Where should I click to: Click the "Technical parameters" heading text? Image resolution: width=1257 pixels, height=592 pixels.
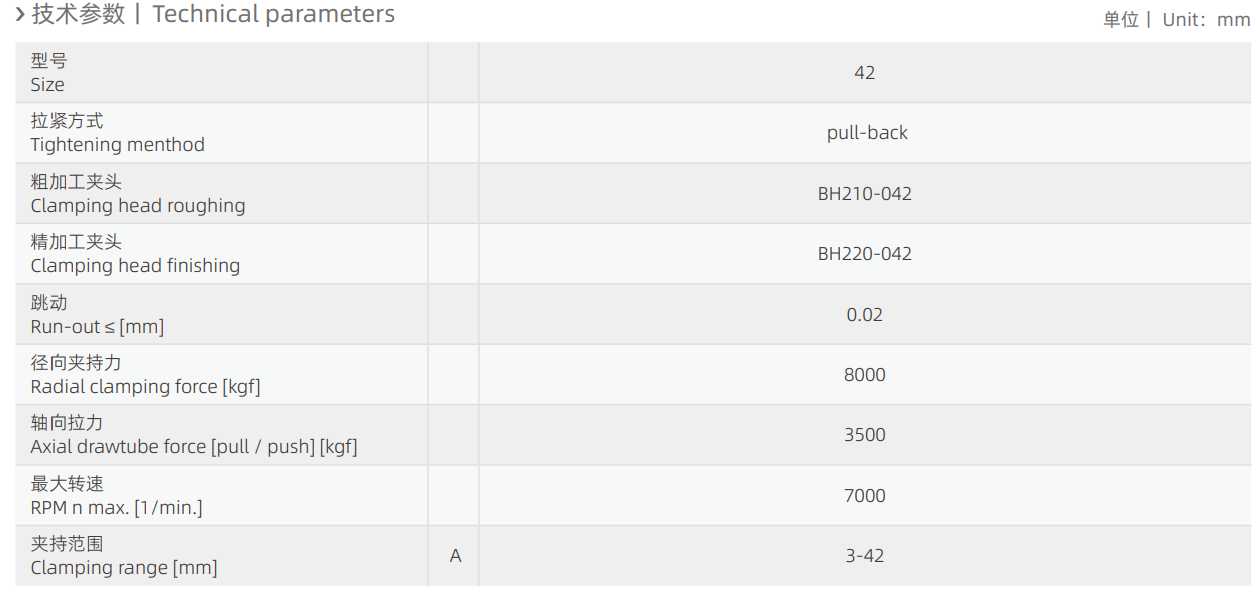(x=273, y=14)
